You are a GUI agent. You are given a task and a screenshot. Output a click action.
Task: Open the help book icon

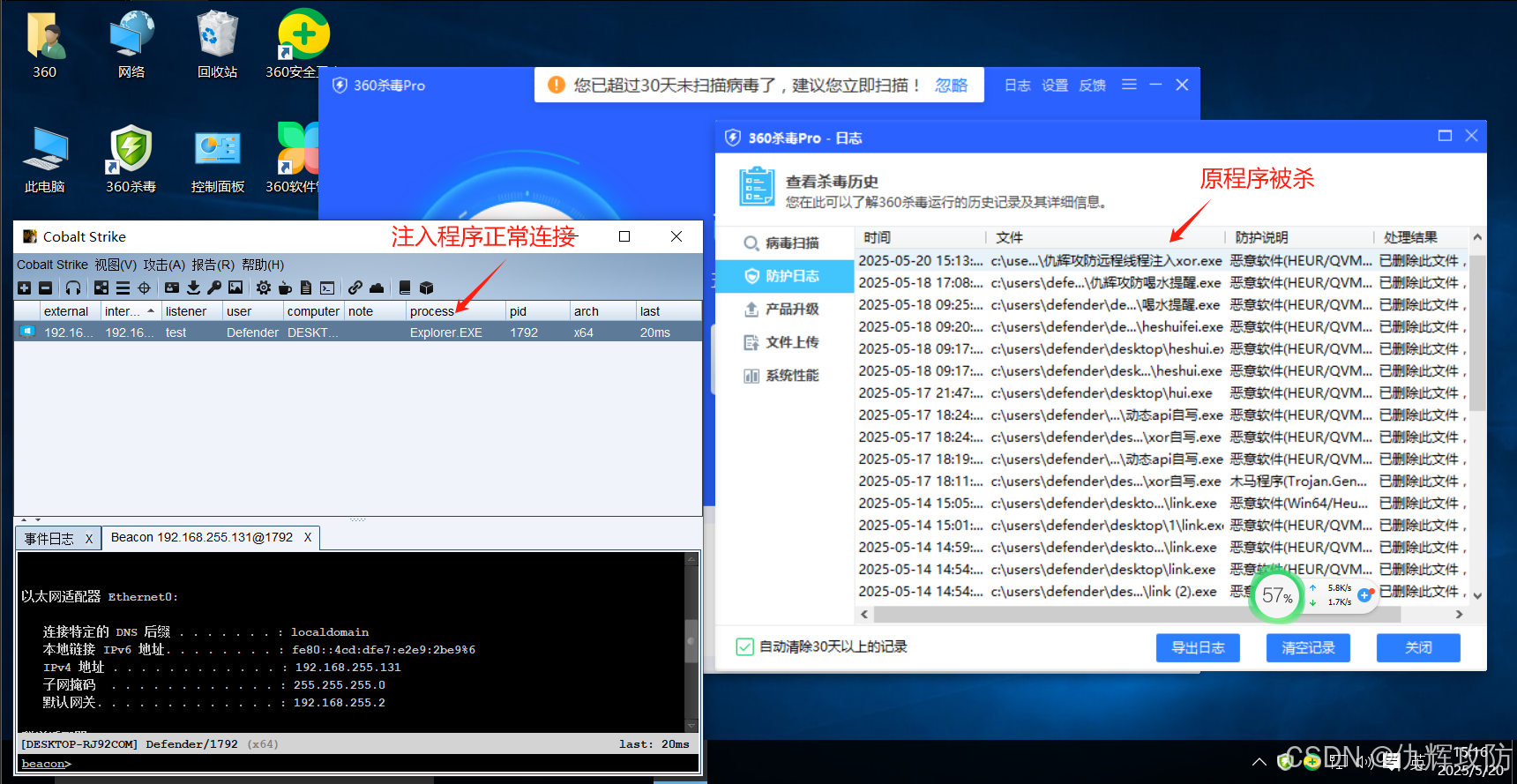[x=405, y=287]
